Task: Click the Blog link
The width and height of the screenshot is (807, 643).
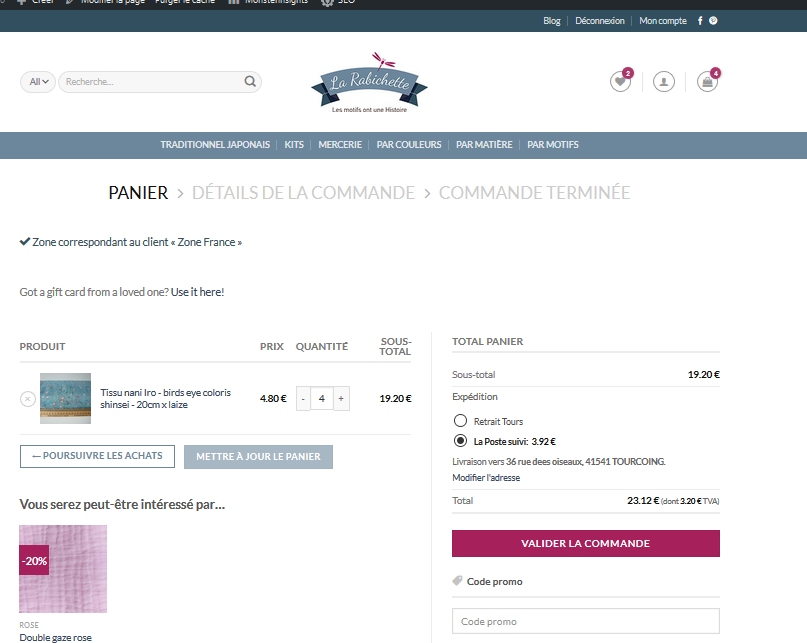Action: click(x=552, y=21)
